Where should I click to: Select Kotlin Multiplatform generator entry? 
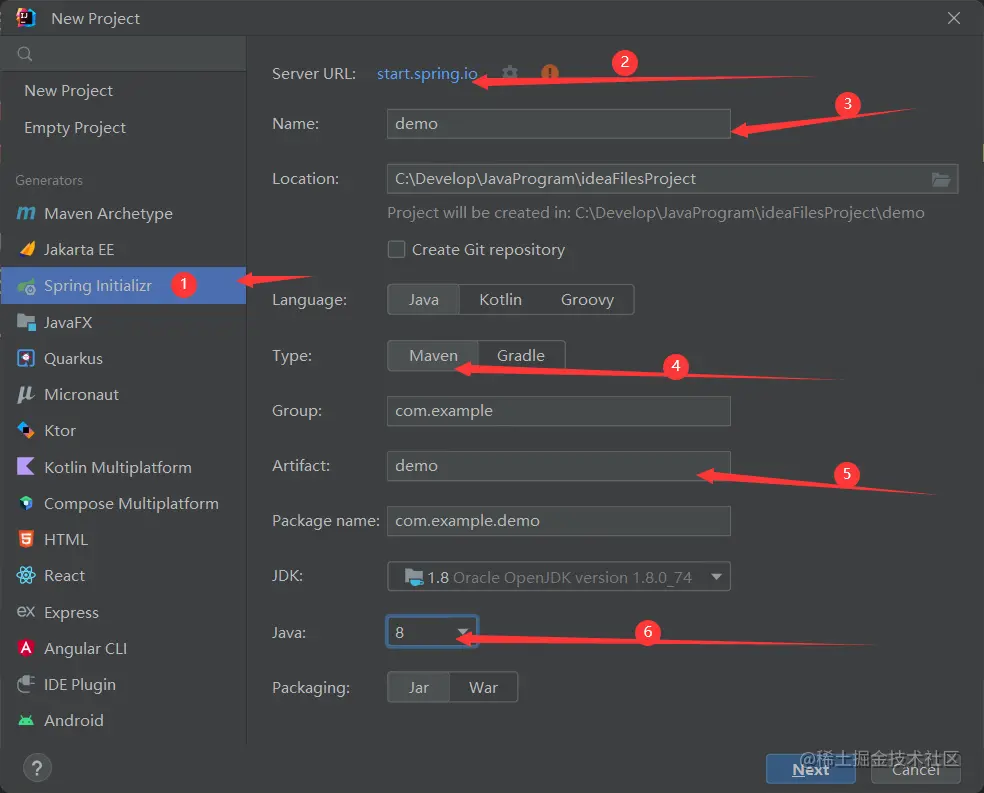(123, 467)
